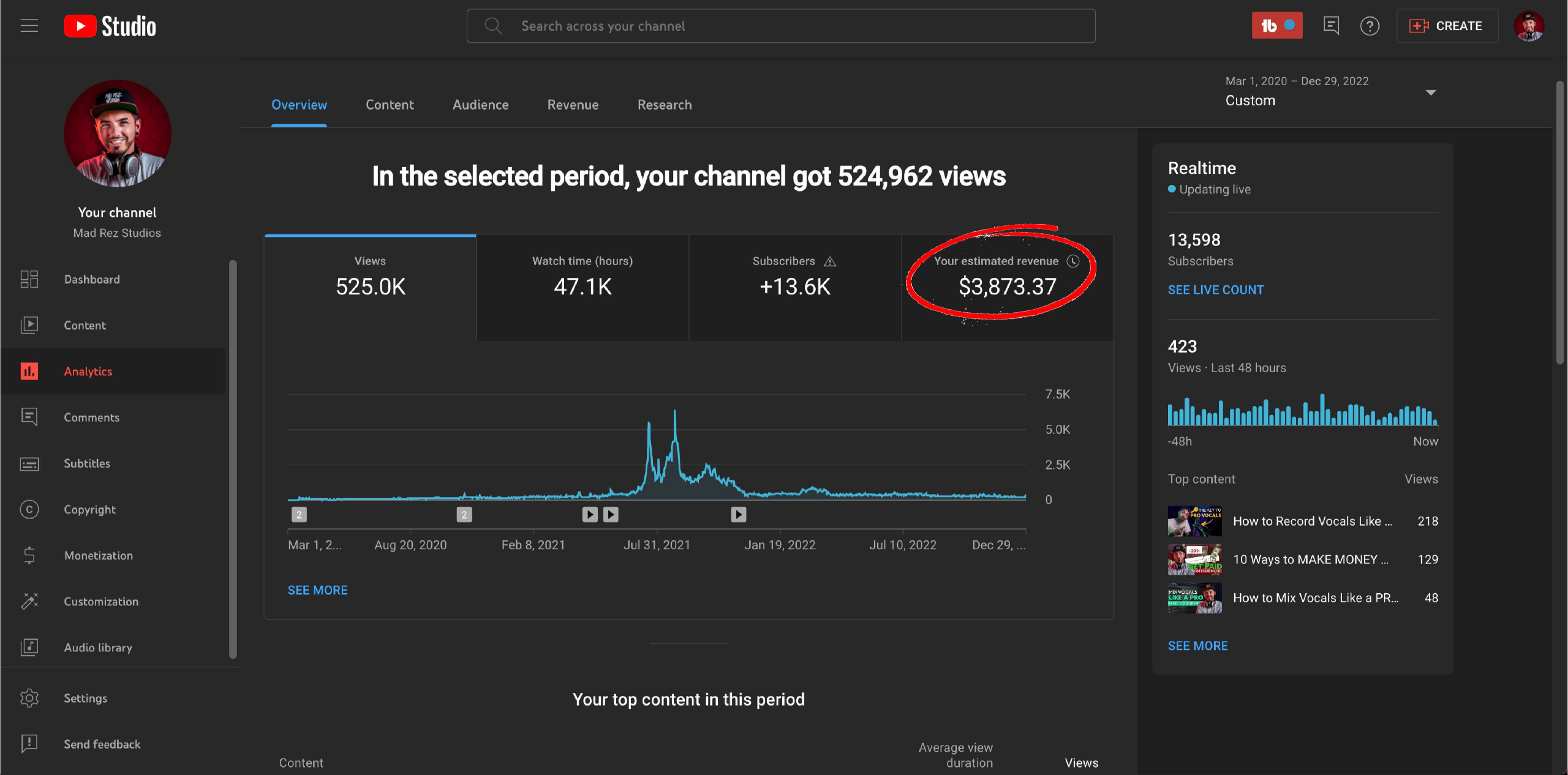Open the comments notification icon in header

click(x=1331, y=26)
